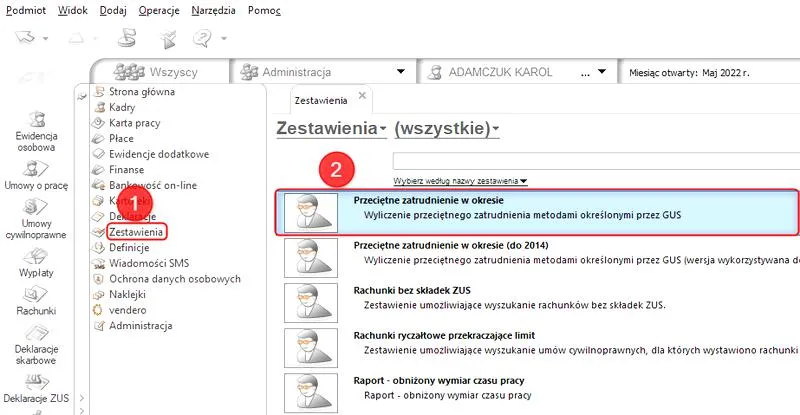
Task: Click the help question mark toolbar icon
Action: (202, 38)
